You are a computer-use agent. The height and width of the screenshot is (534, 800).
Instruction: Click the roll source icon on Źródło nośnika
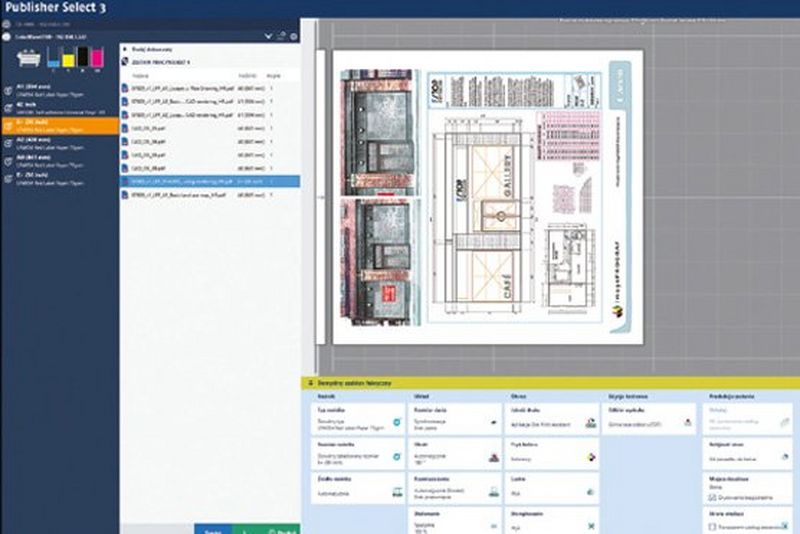pyautogui.click(x=396, y=492)
